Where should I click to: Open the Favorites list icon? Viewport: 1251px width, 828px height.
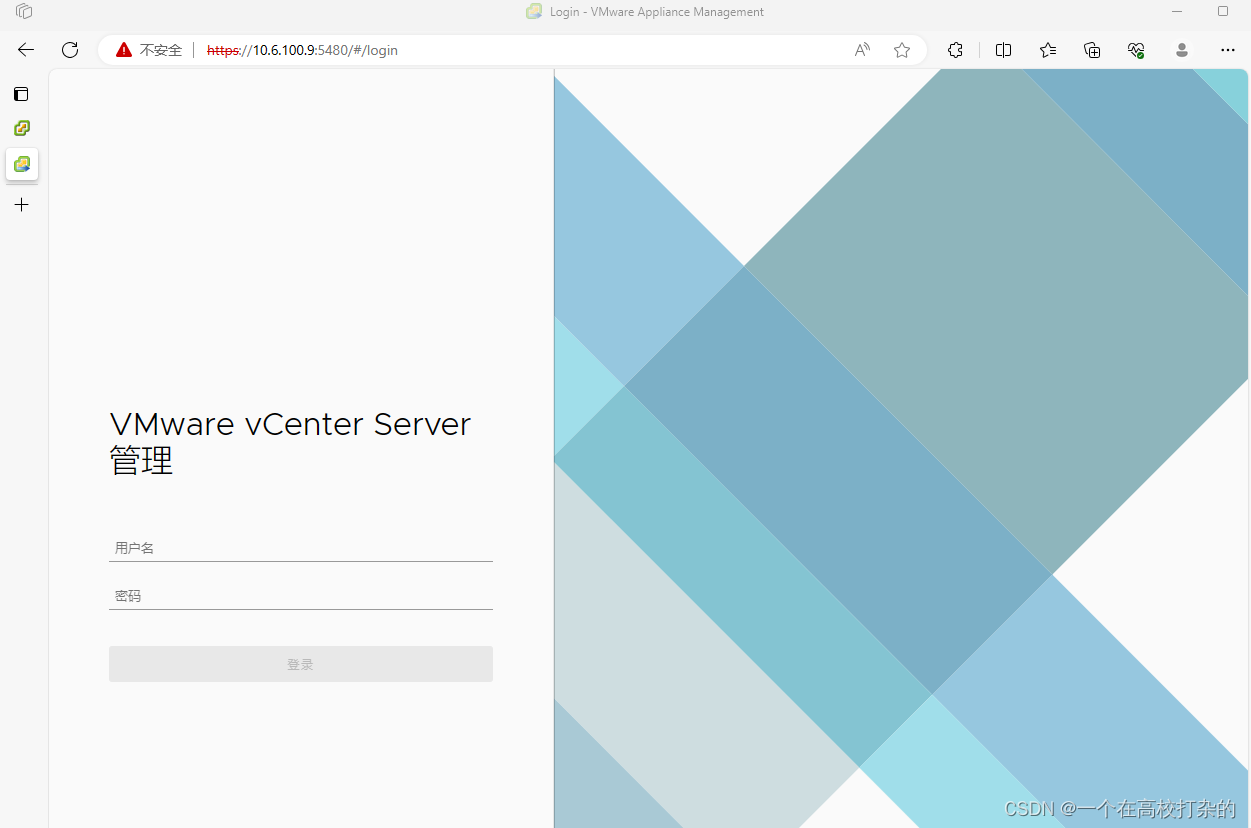click(1048, 50)
